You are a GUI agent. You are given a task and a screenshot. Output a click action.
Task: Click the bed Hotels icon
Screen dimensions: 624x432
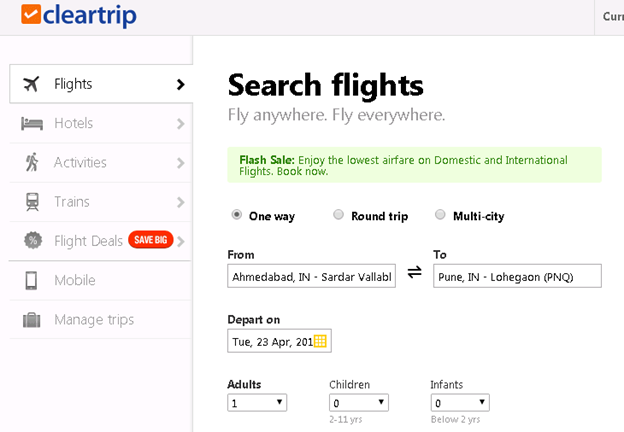32,123
